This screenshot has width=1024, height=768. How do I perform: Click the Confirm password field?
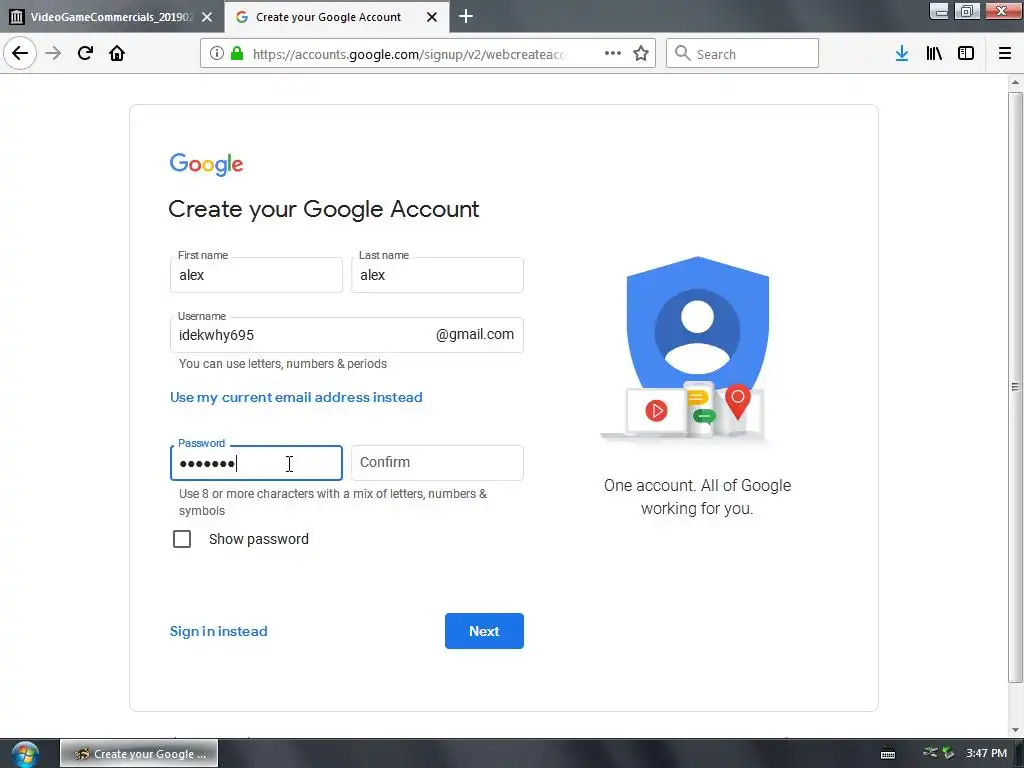click(437, 463)
